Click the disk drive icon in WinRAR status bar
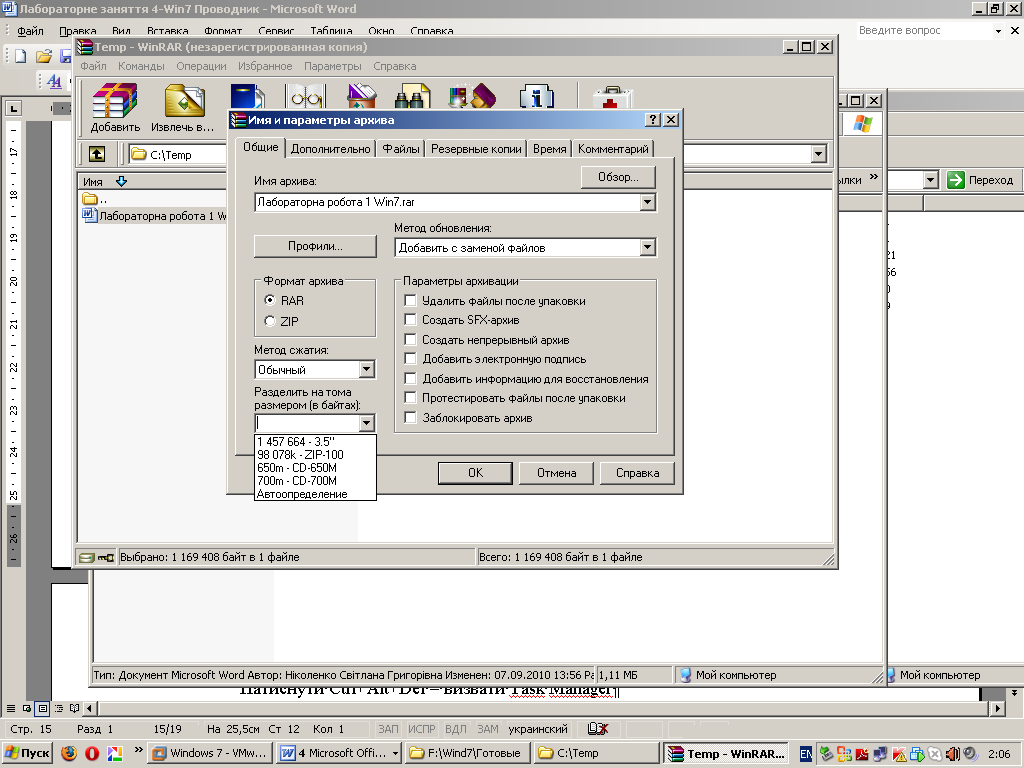The width and height of the screenshot is (1024, 768). coord(86,558)
